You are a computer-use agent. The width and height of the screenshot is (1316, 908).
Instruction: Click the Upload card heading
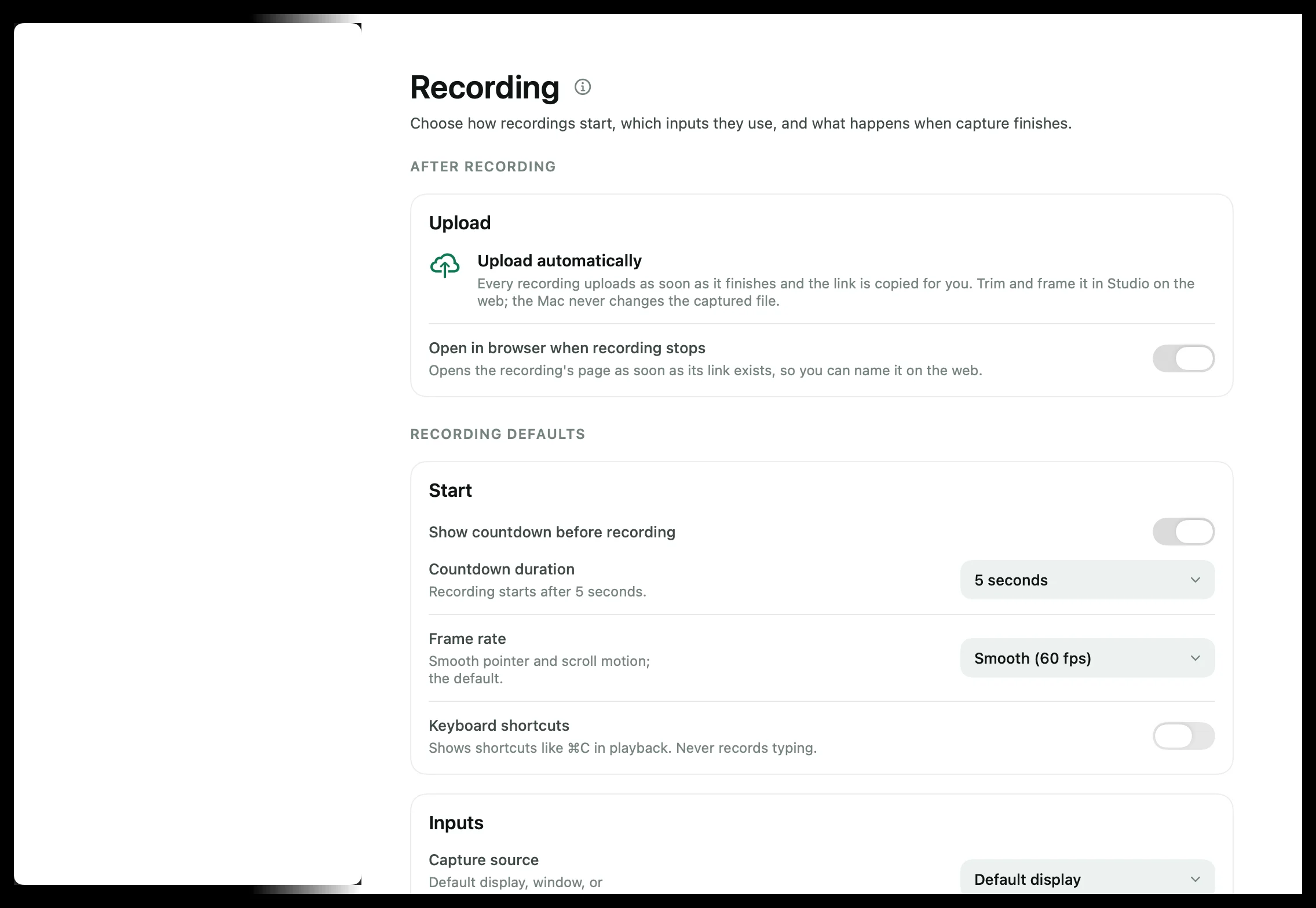[x=459, y=223]
